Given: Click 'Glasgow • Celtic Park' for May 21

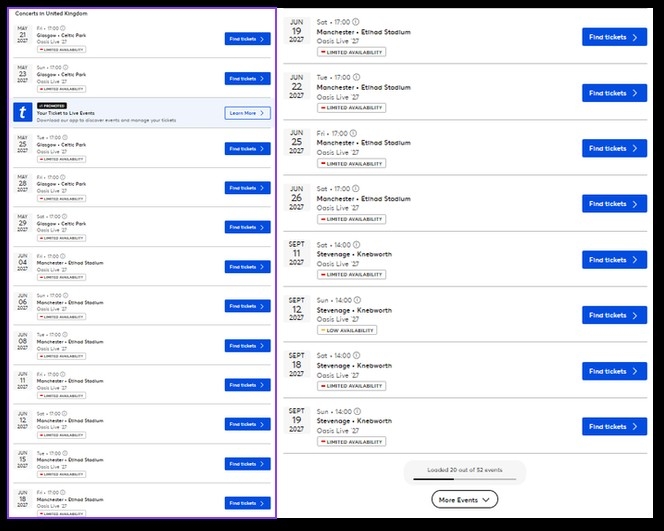Looking at the screenshot, I should pos(61,35).
